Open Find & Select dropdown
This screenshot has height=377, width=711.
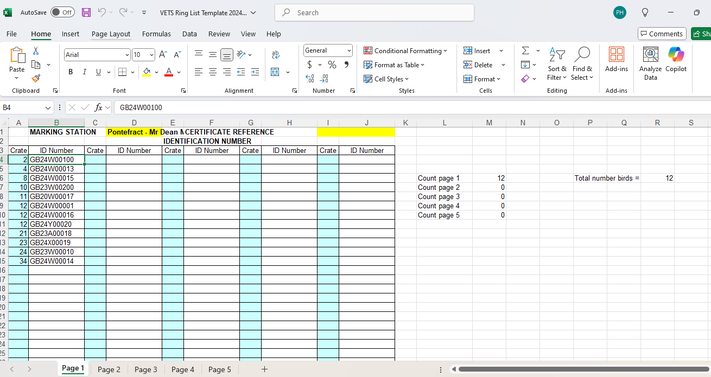[x=582, y=64]
